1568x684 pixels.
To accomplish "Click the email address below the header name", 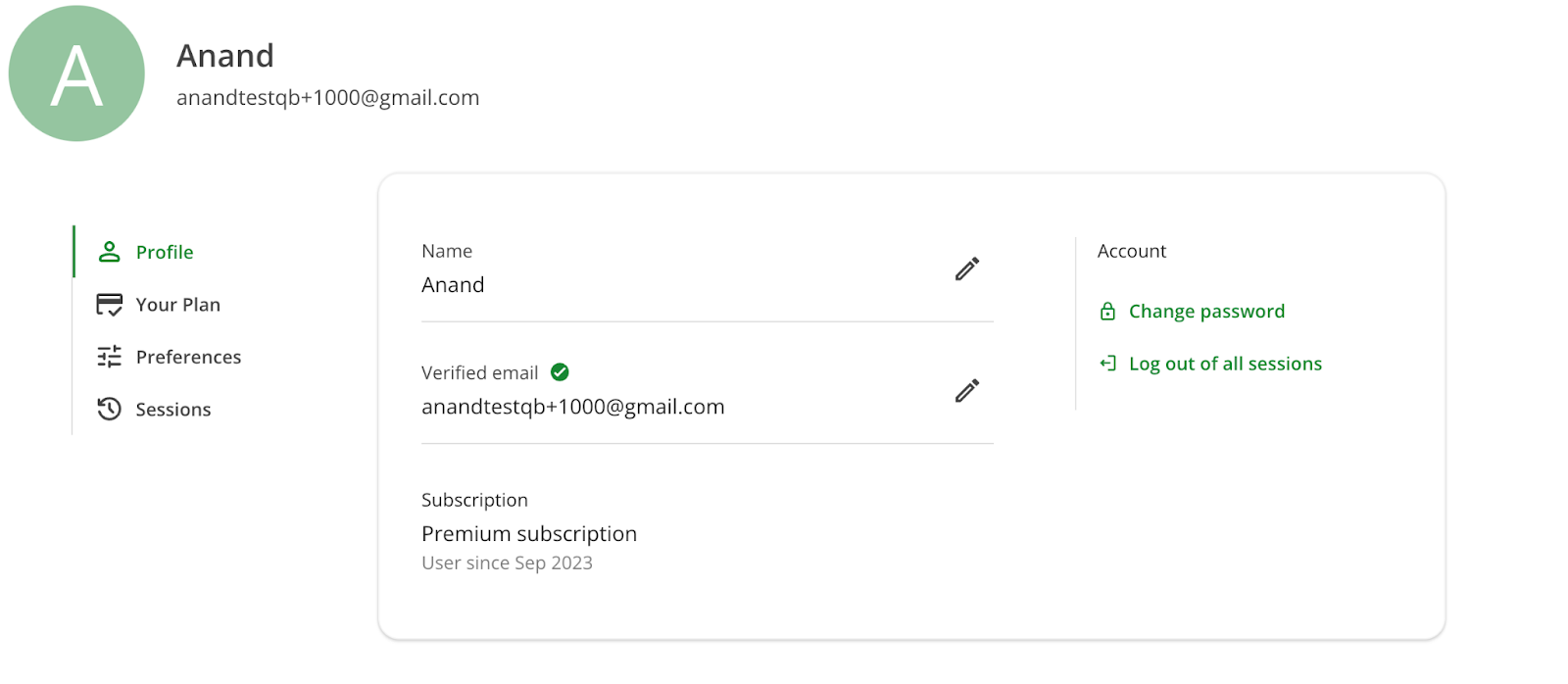I will [x=327, y=98].
